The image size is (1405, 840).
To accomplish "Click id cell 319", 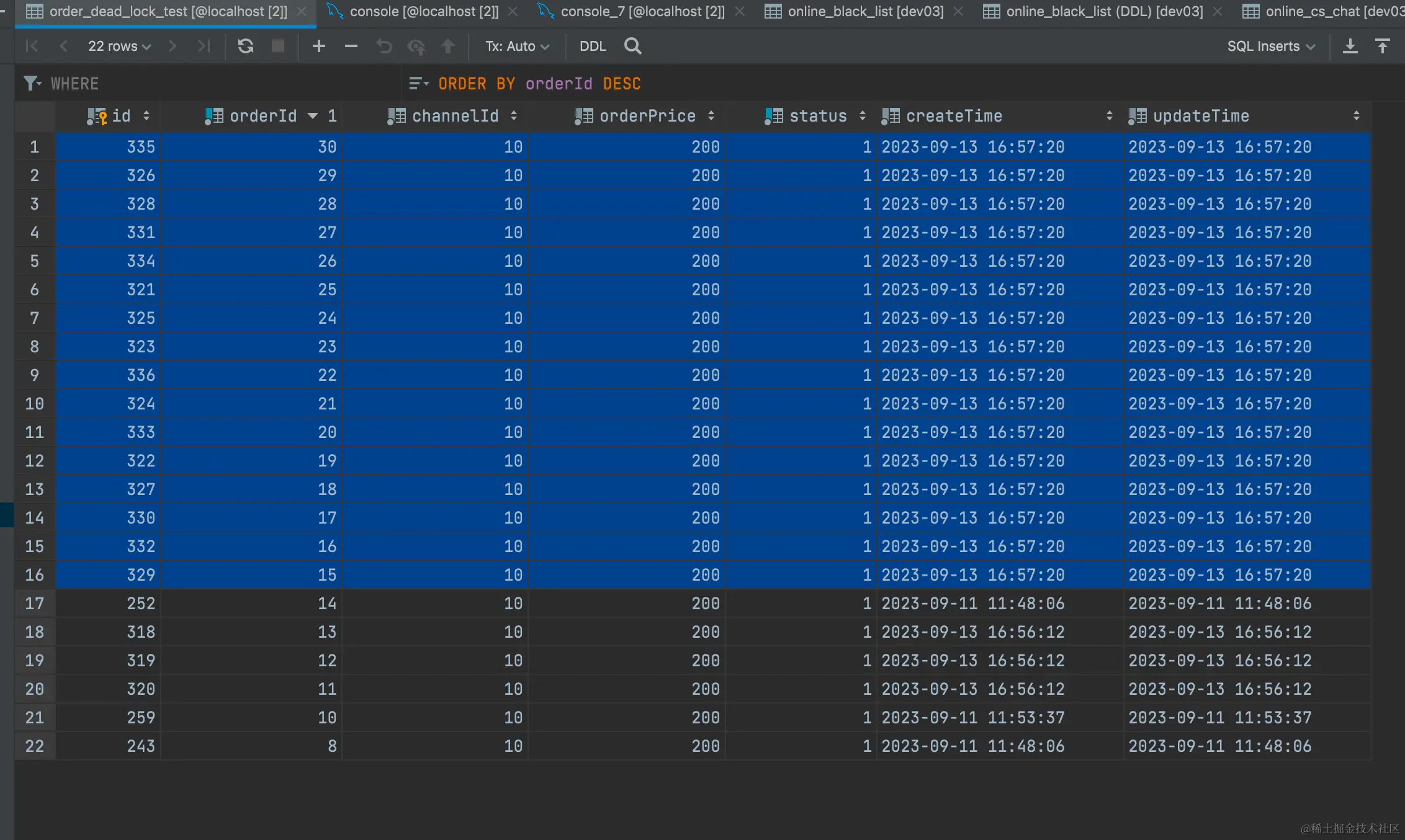I will (x=109, y=661).
